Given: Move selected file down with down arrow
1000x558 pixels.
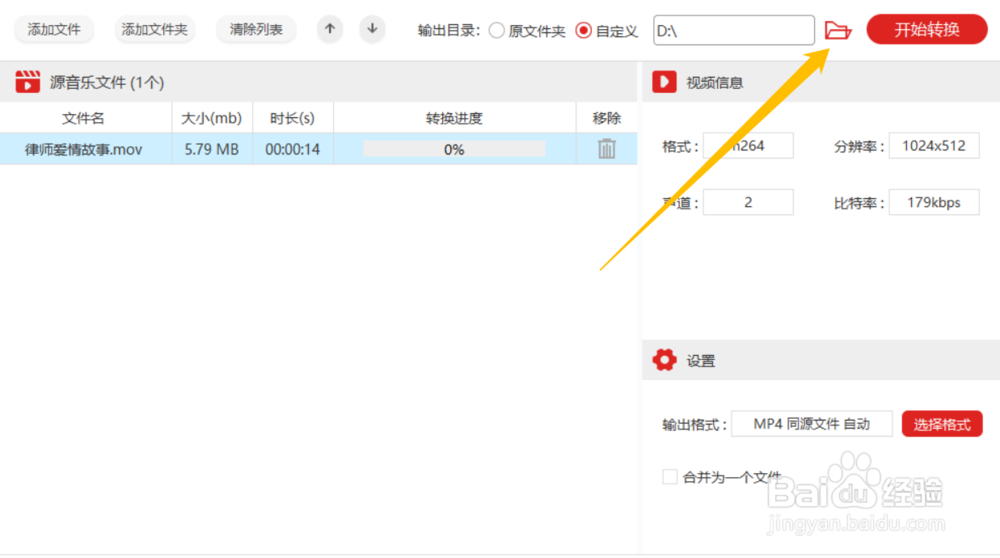Looking at the screenshot, I should coord(372,29).
